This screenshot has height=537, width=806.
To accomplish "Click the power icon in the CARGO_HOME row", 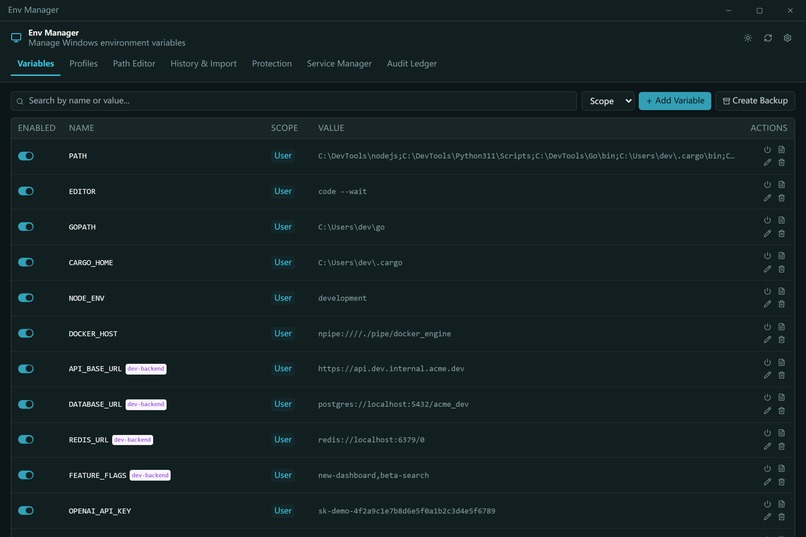I will [x=767, y=255].
